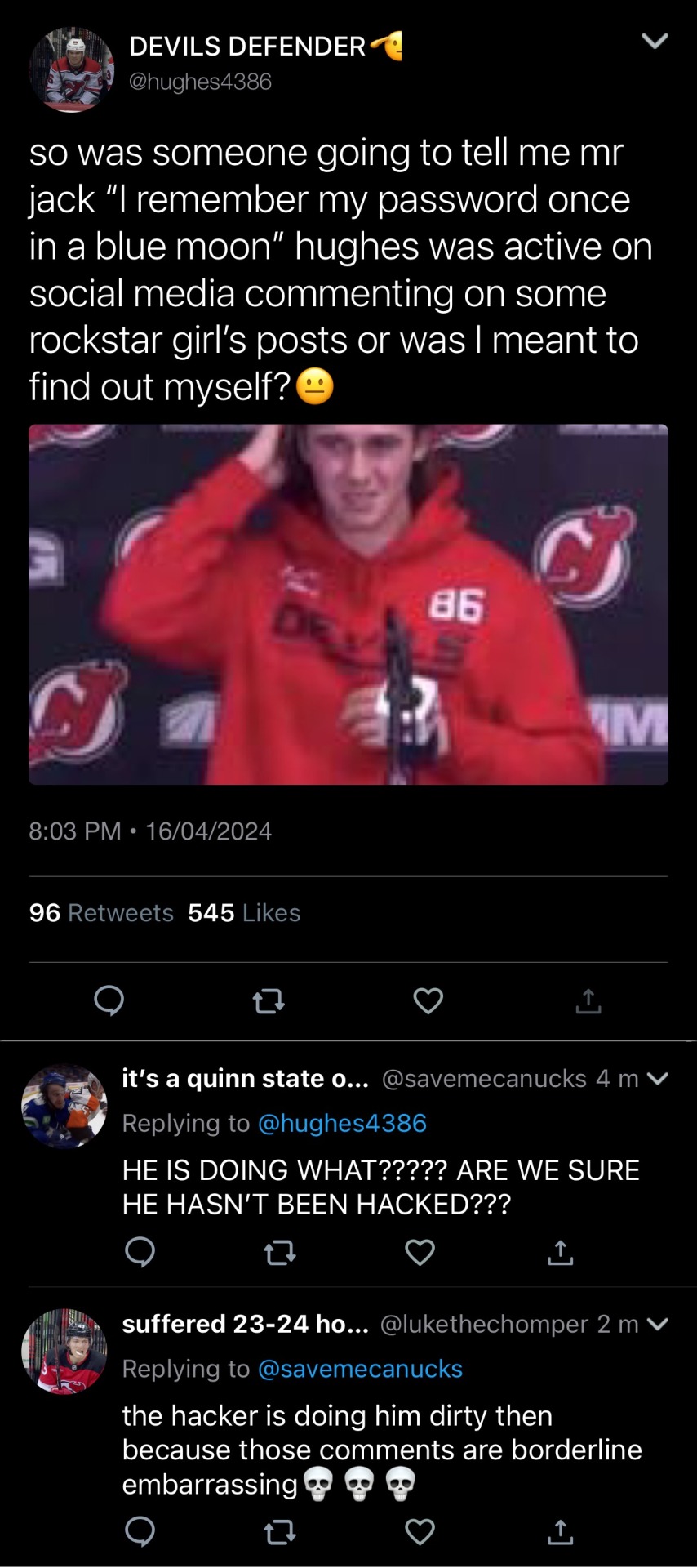Open the main tweet options chevron
The width and height of the screenshot is (697, 1568).
click(655, 41)
